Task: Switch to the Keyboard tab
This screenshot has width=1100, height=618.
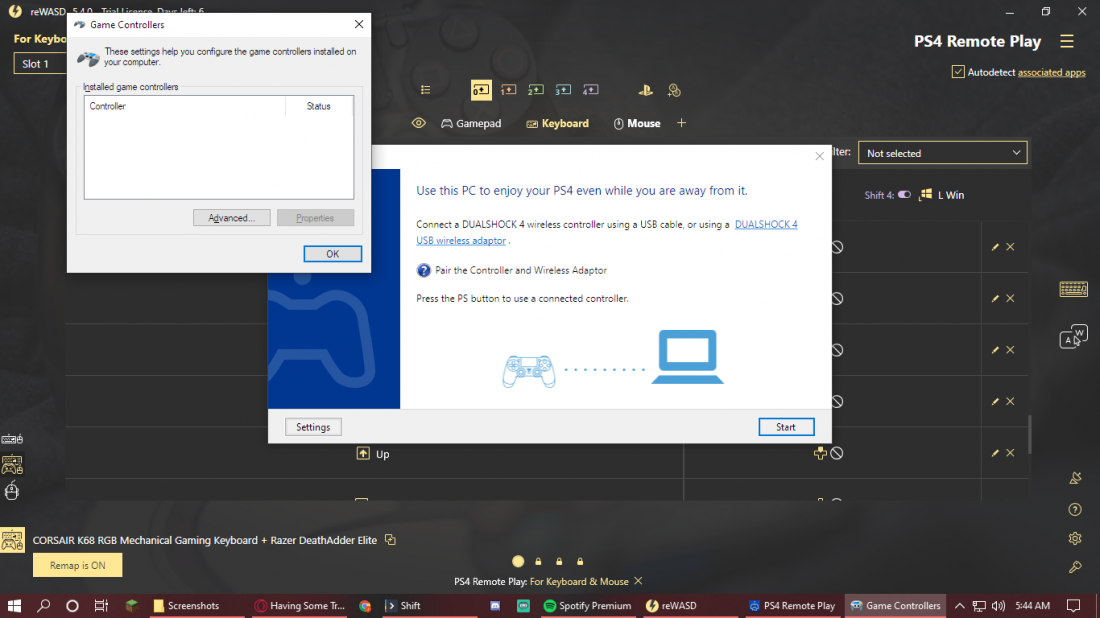Action: pyautogui.click(x=558, y=123)
